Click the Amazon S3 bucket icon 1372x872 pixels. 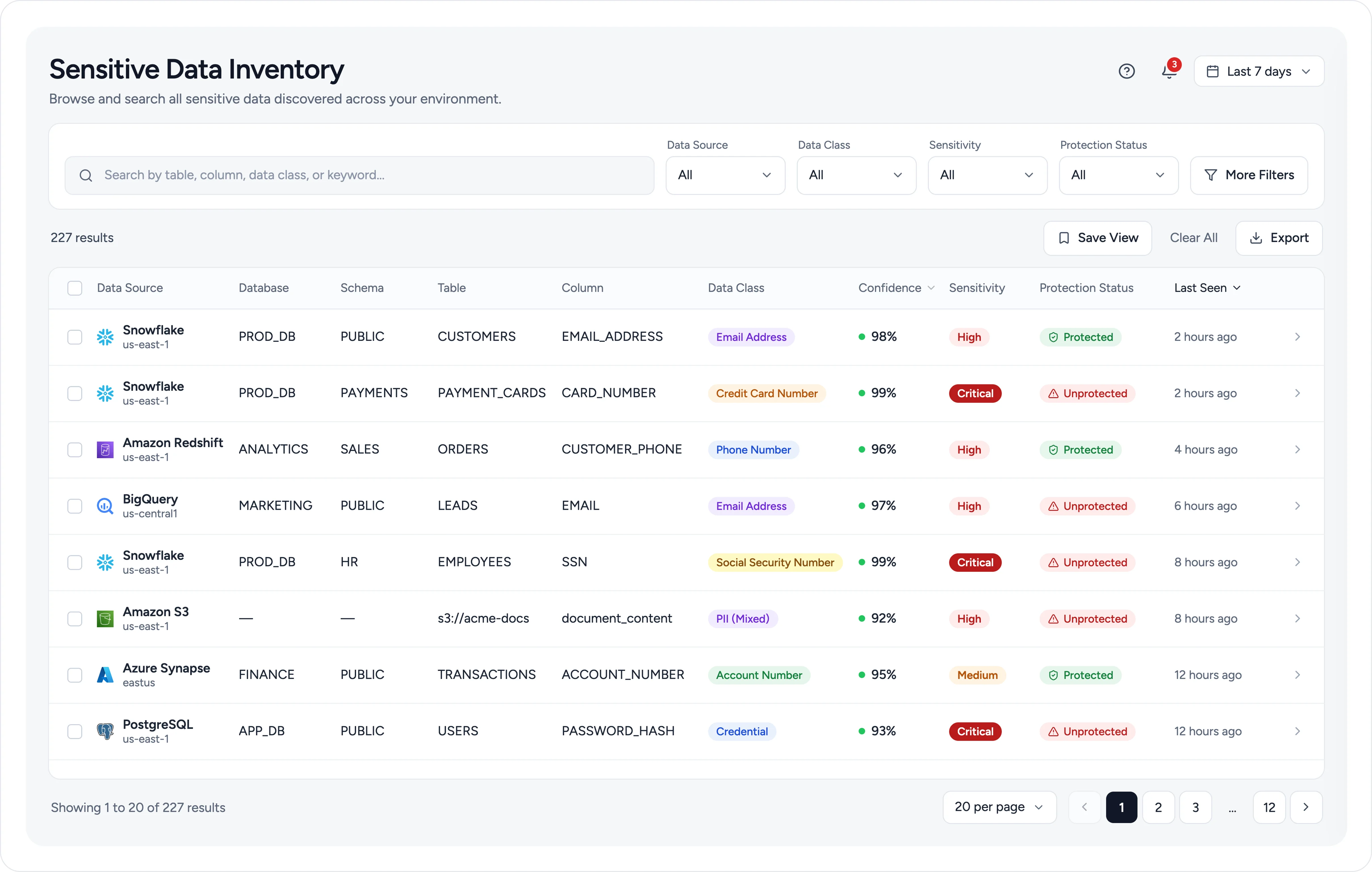[x=106, y=619]
